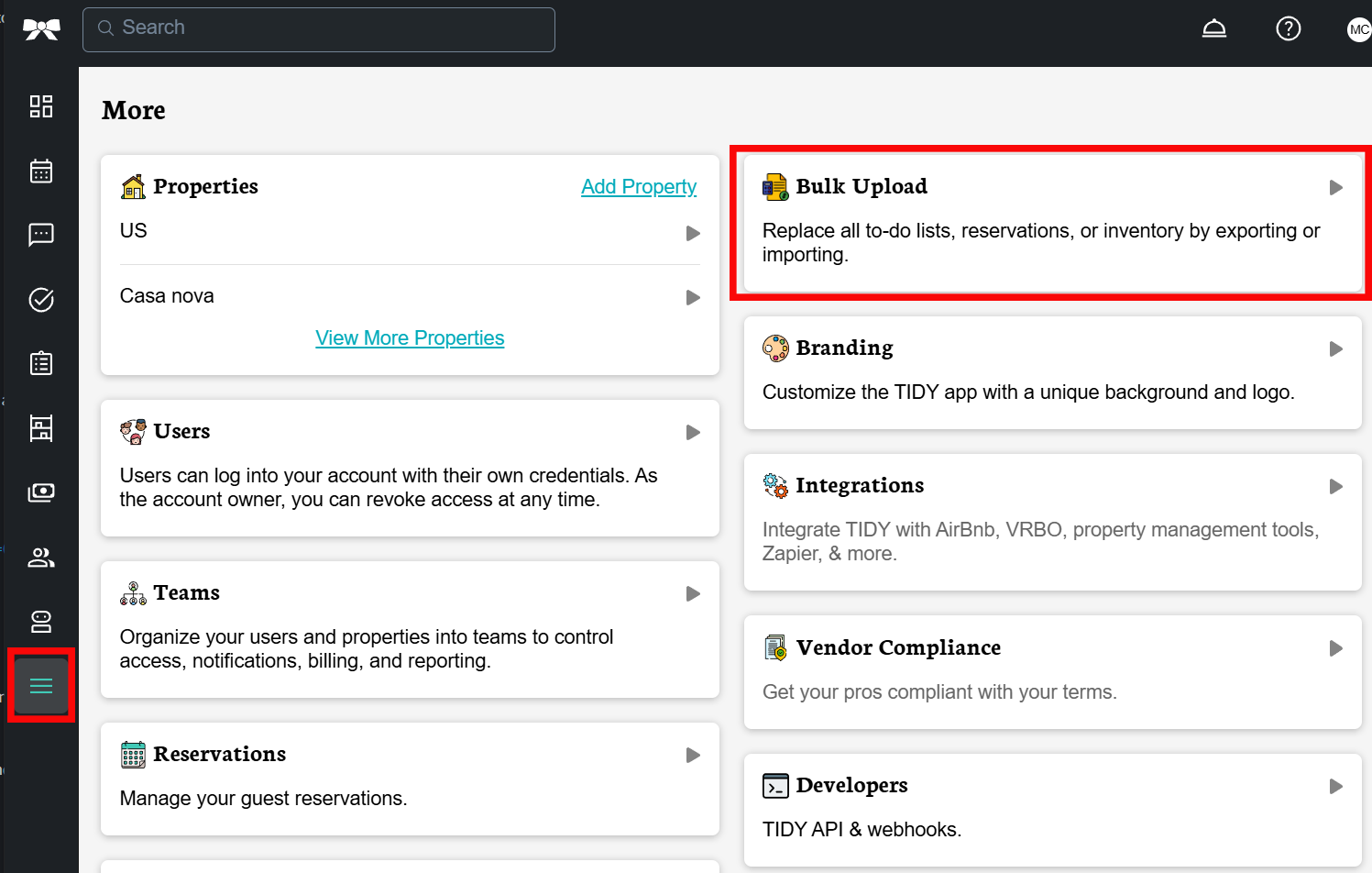
Task: Click the billing money icon in sidebar
Action: point(41,492)
